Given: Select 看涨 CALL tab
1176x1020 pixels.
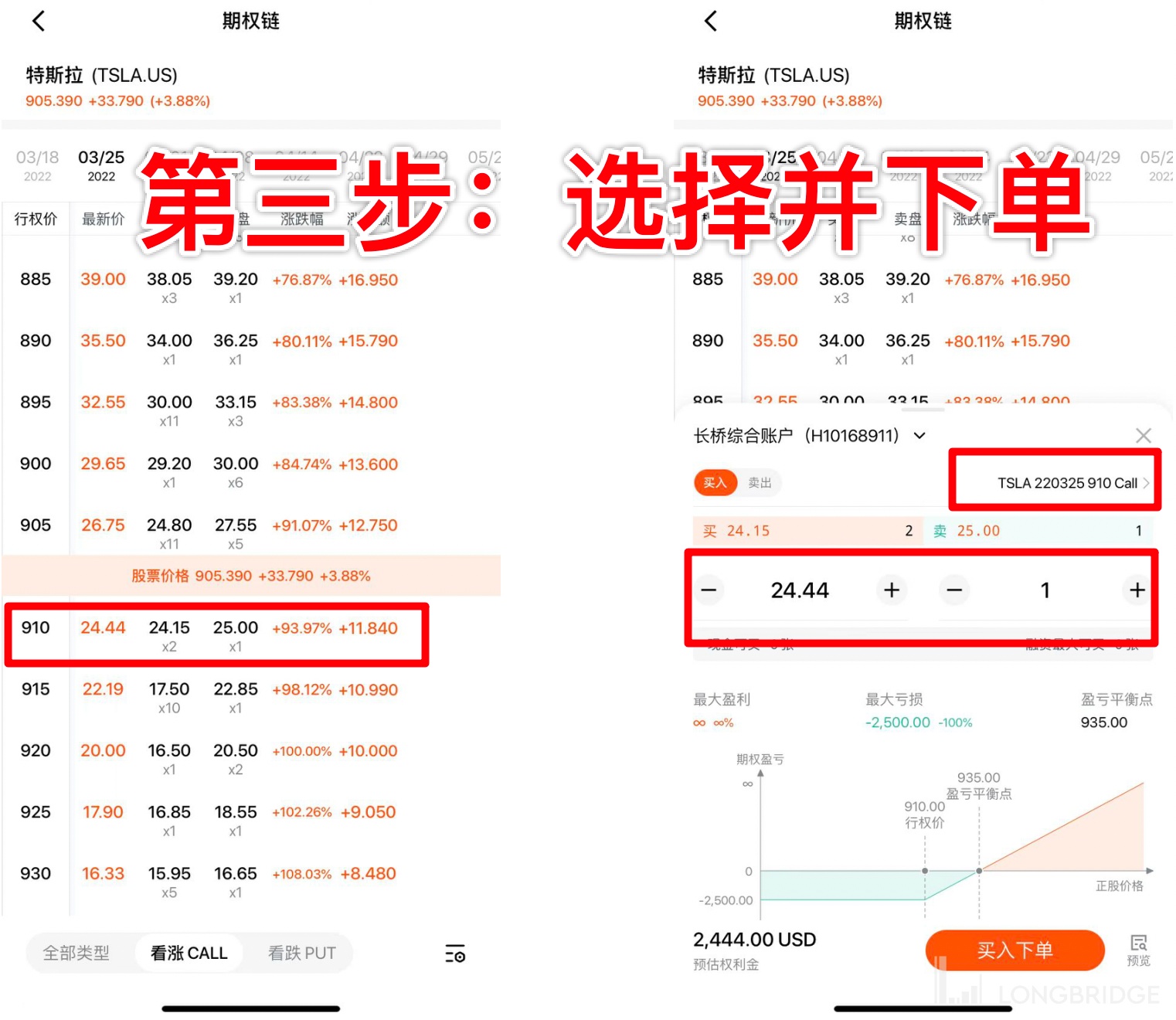Looking at the screenshot, I should click(x=189, y=954).
